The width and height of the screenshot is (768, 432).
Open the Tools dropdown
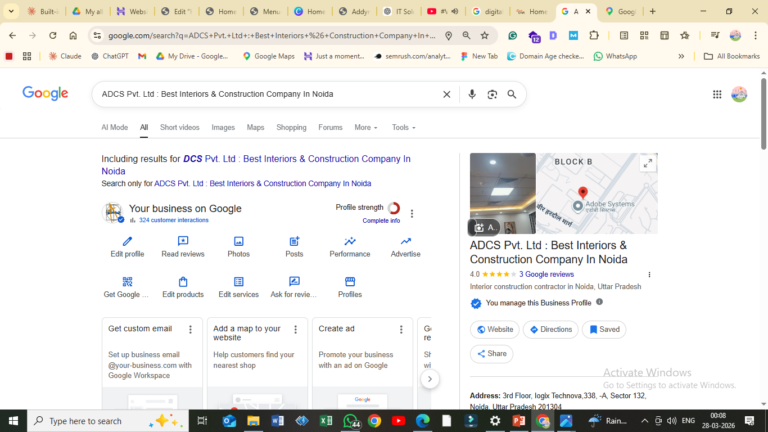click(403, 128)
